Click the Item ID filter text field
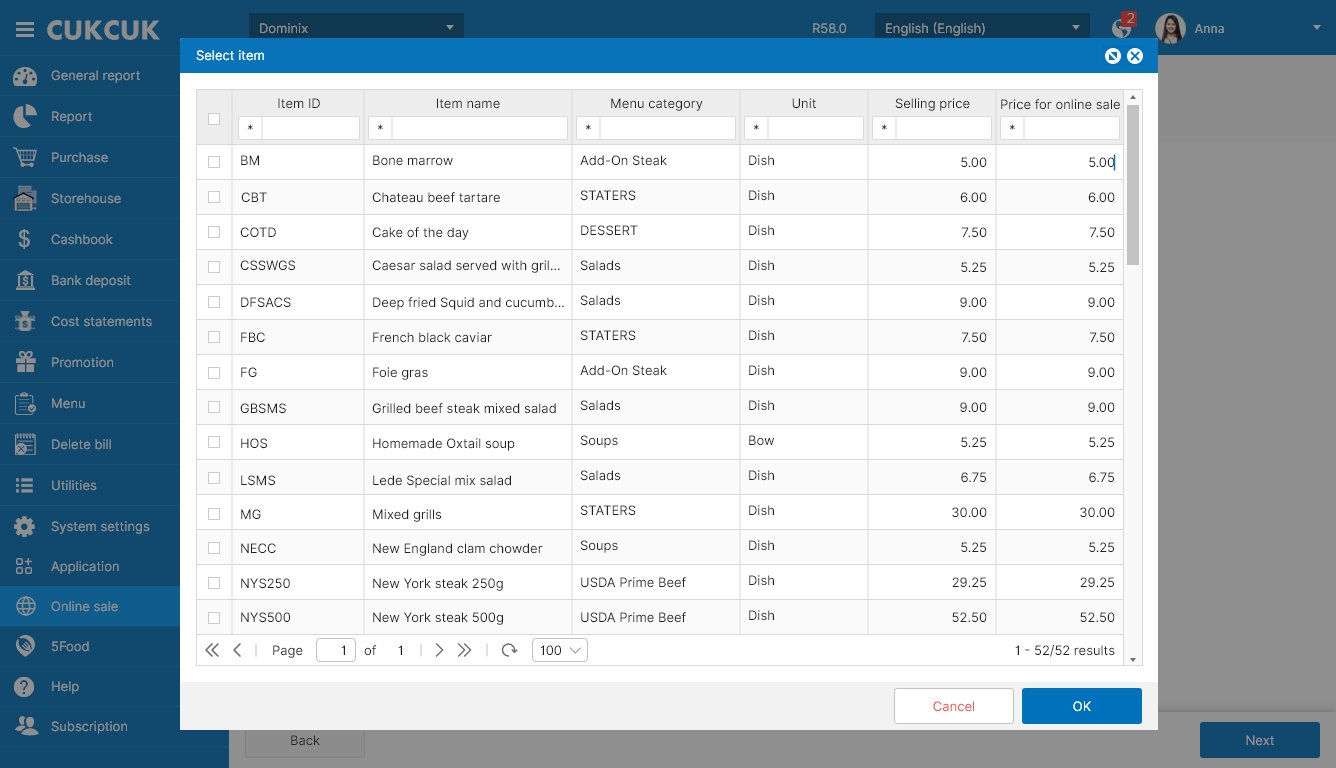Viewport: 1336px width, 768px height. [x=310, y=128]
